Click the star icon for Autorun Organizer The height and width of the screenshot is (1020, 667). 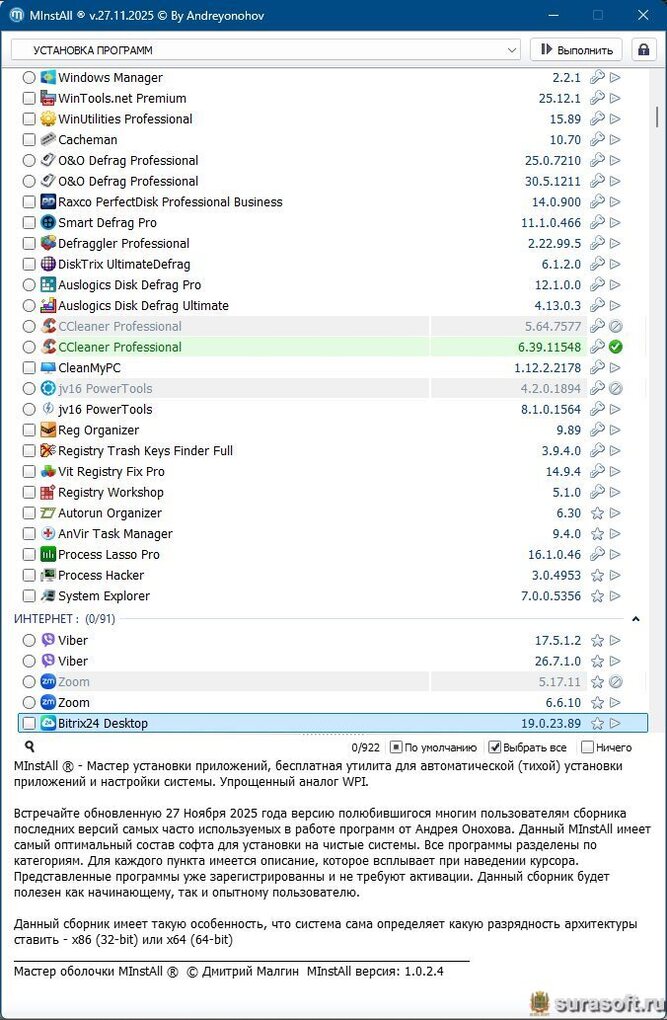pyautogui.click(x=597, y=513)
